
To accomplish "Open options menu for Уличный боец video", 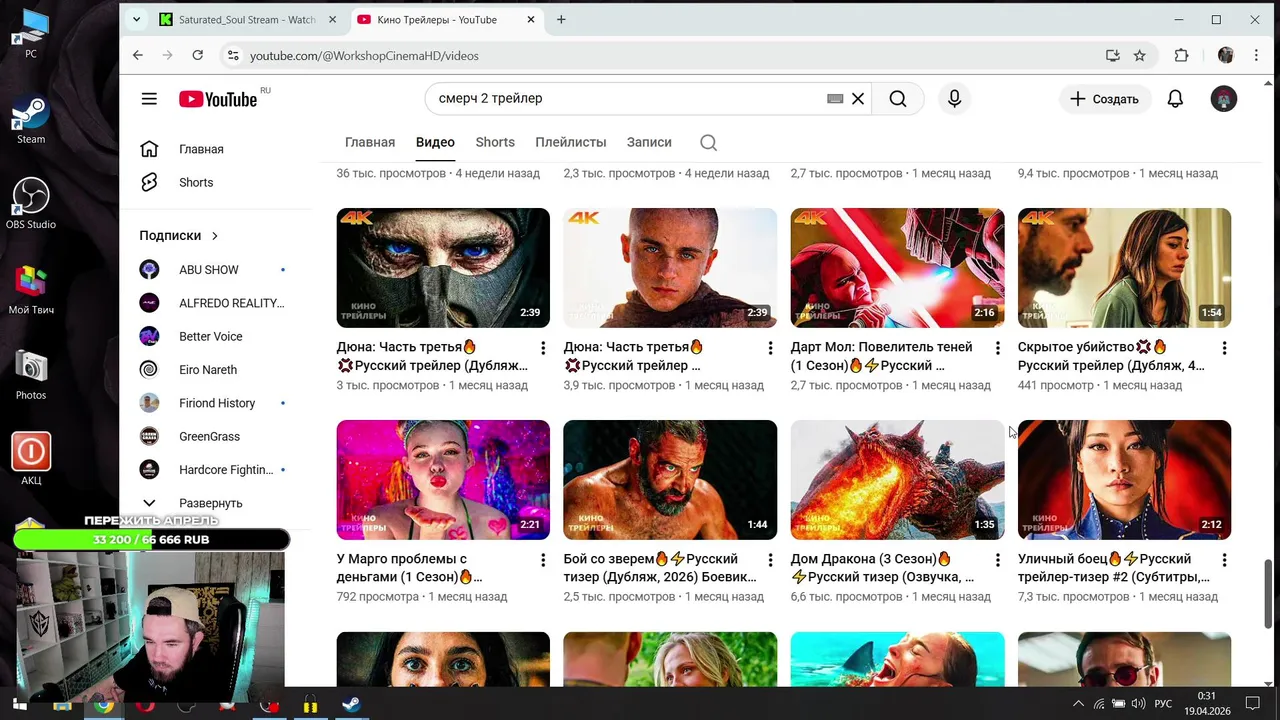I will (1224, 560).
